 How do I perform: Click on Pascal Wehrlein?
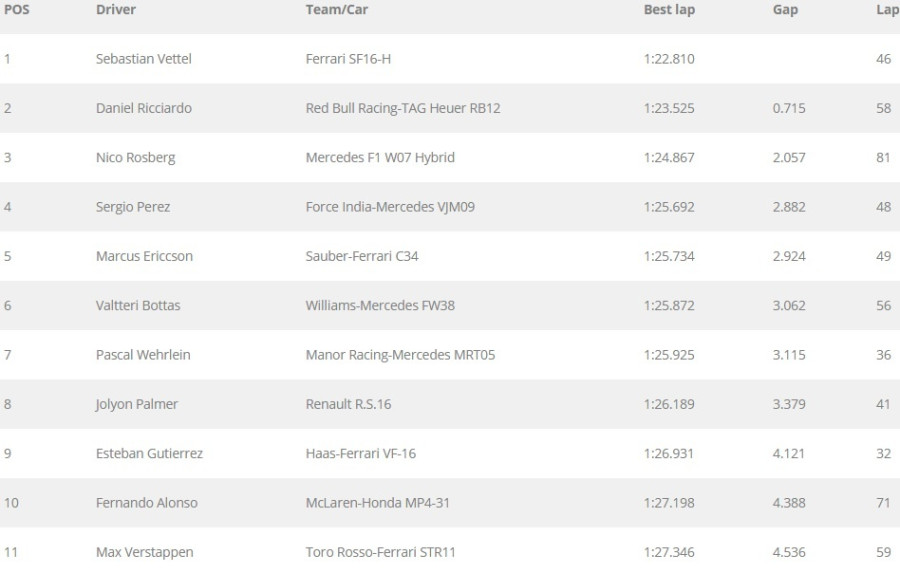coord(143,355)
